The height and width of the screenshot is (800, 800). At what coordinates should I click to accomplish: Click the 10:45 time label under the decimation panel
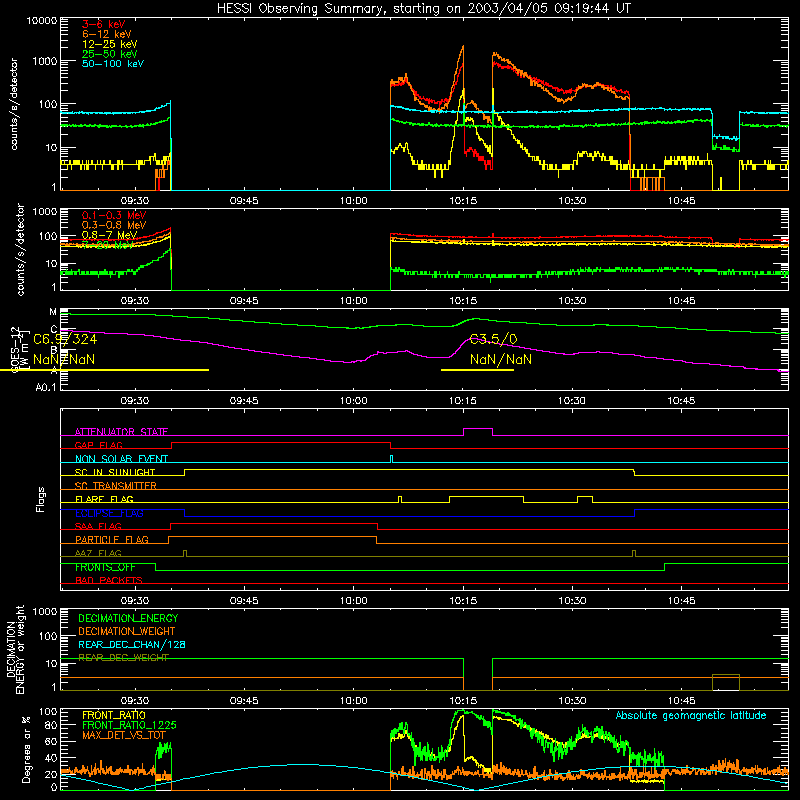[682, 701]
